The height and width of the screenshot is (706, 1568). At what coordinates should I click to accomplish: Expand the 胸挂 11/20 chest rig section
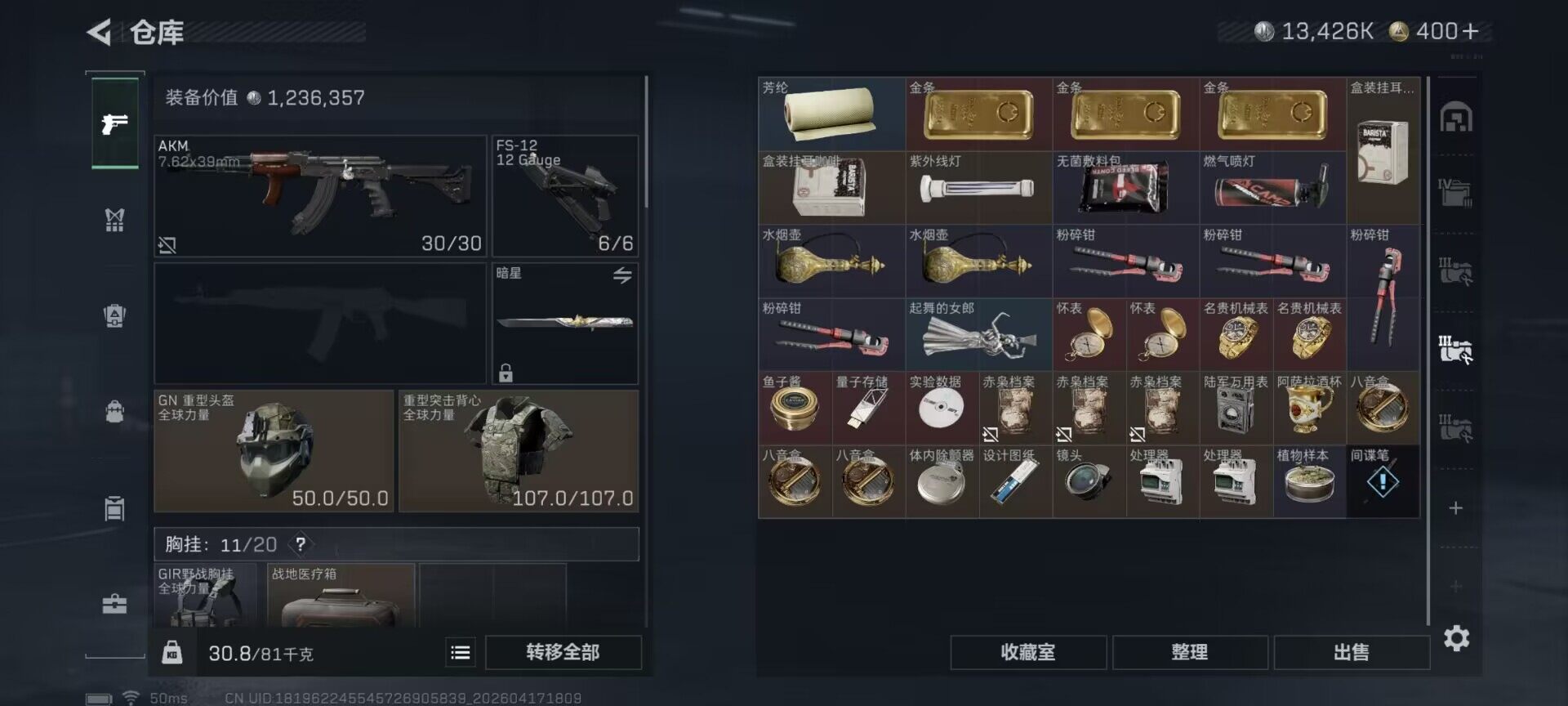[x=396, y=544]
